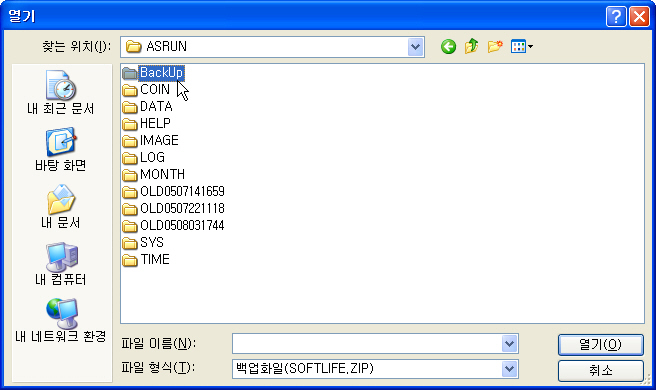Image resolution: width=656 pixels, height=390 pixels.
Task: Open 내 최근 문서 in places bar
Action: click(x=61, y=92)
